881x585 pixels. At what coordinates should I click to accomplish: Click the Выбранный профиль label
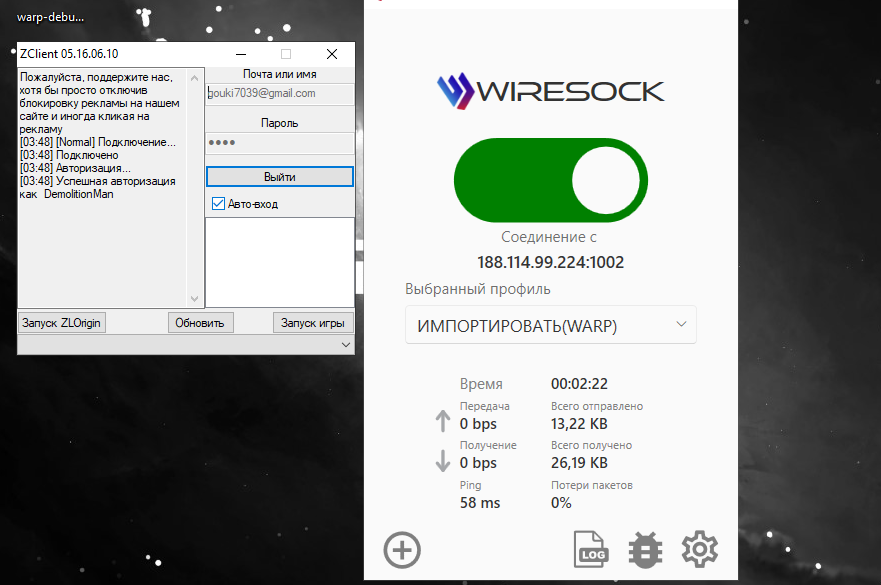478,289
